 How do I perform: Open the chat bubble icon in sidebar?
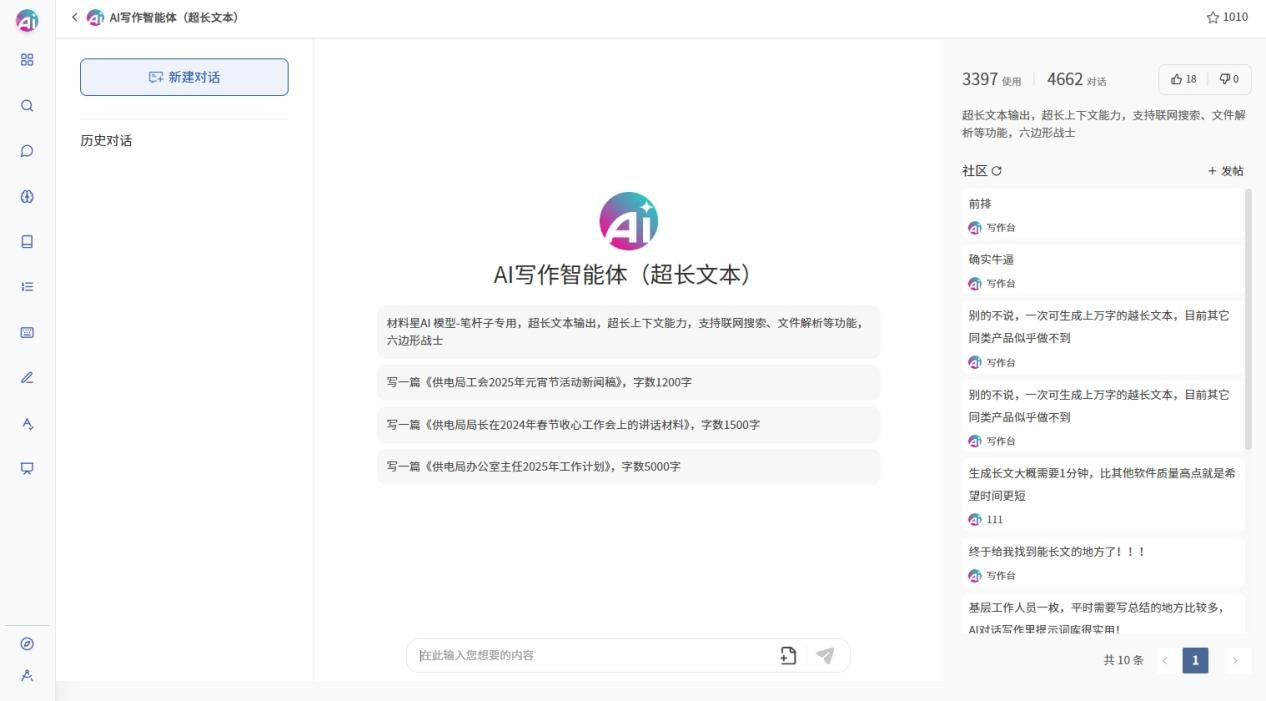click(x=27, y=151)
